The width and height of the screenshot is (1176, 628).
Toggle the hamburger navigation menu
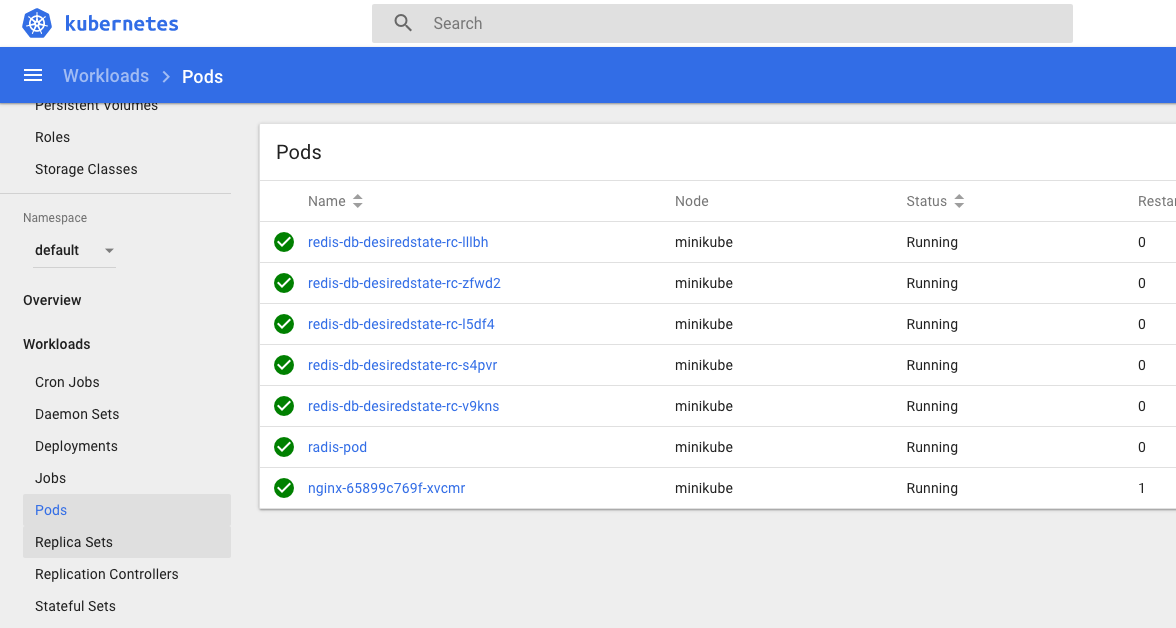point(33,75)
